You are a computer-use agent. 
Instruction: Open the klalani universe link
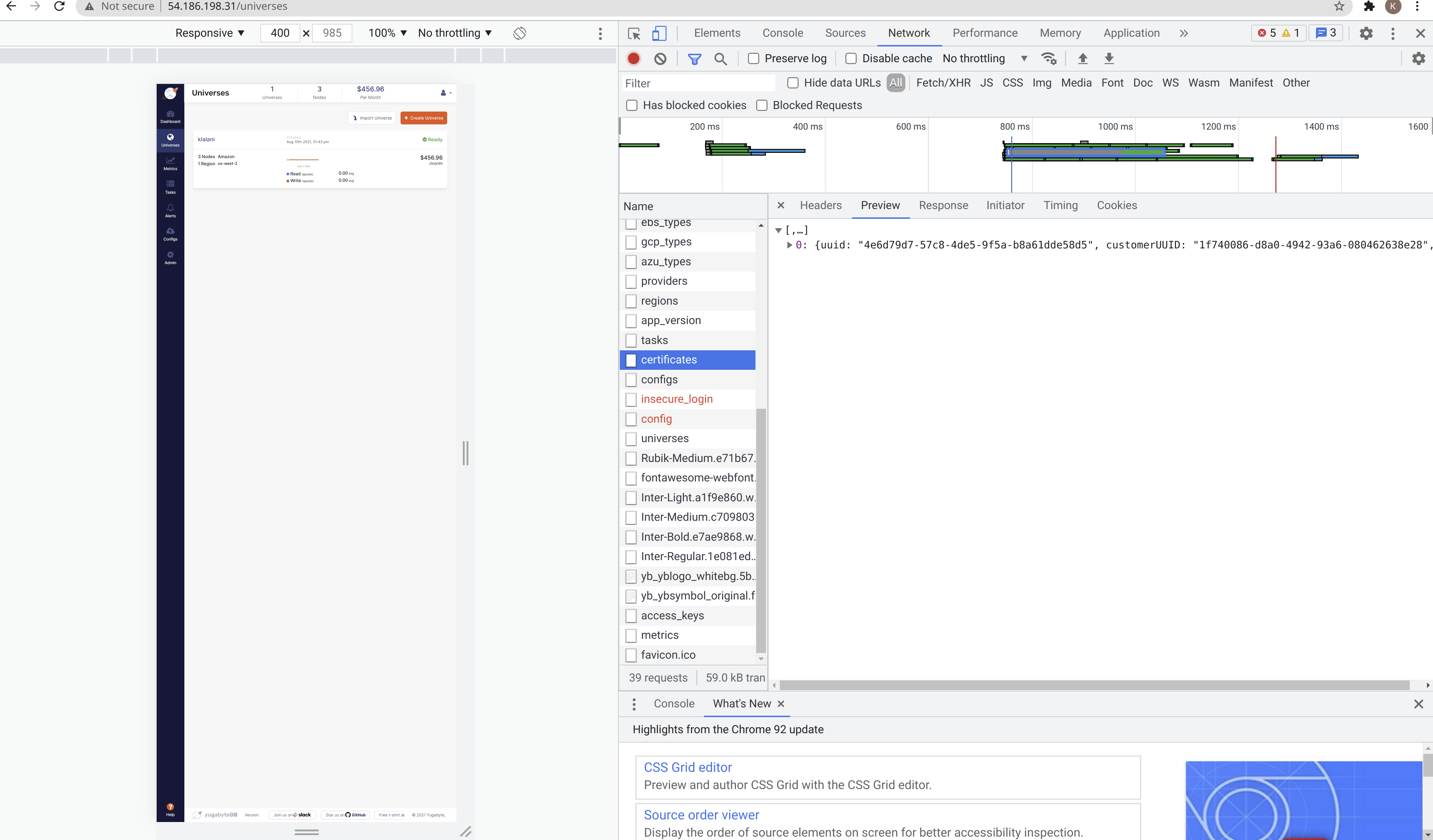point(206,139)
